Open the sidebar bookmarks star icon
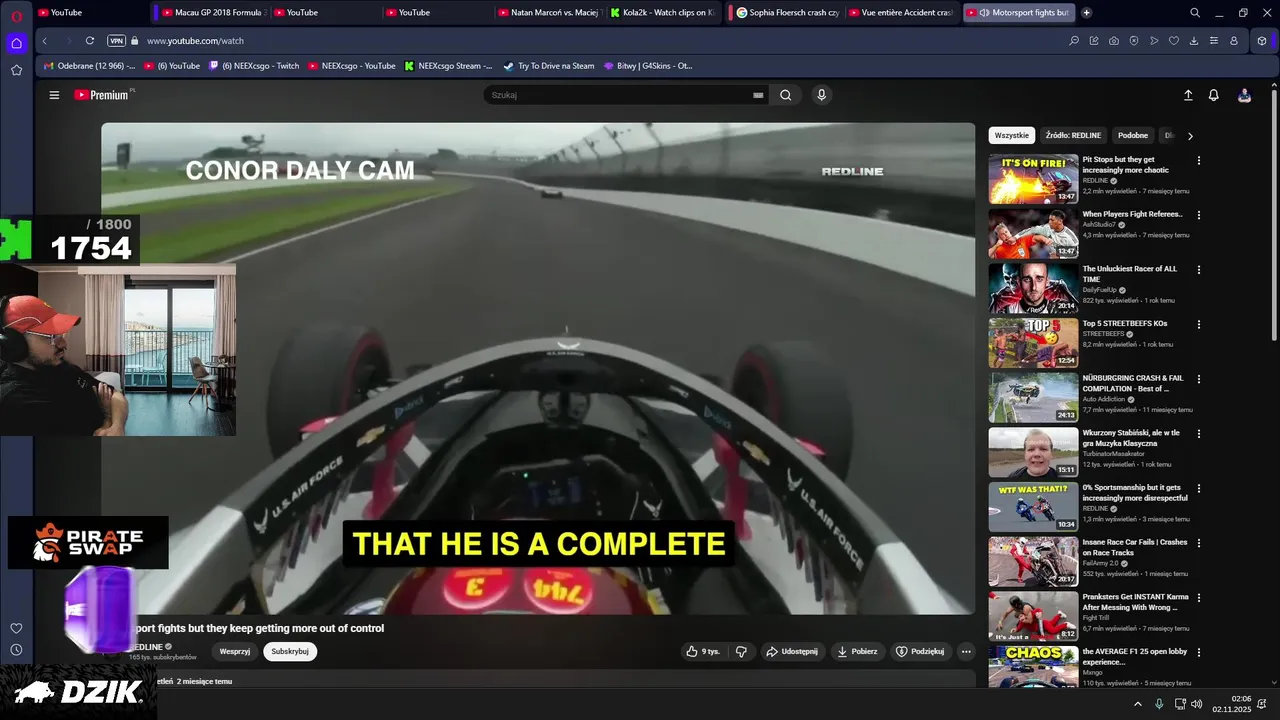This screenshot has width=1280, height=720. tap(16, 70)
